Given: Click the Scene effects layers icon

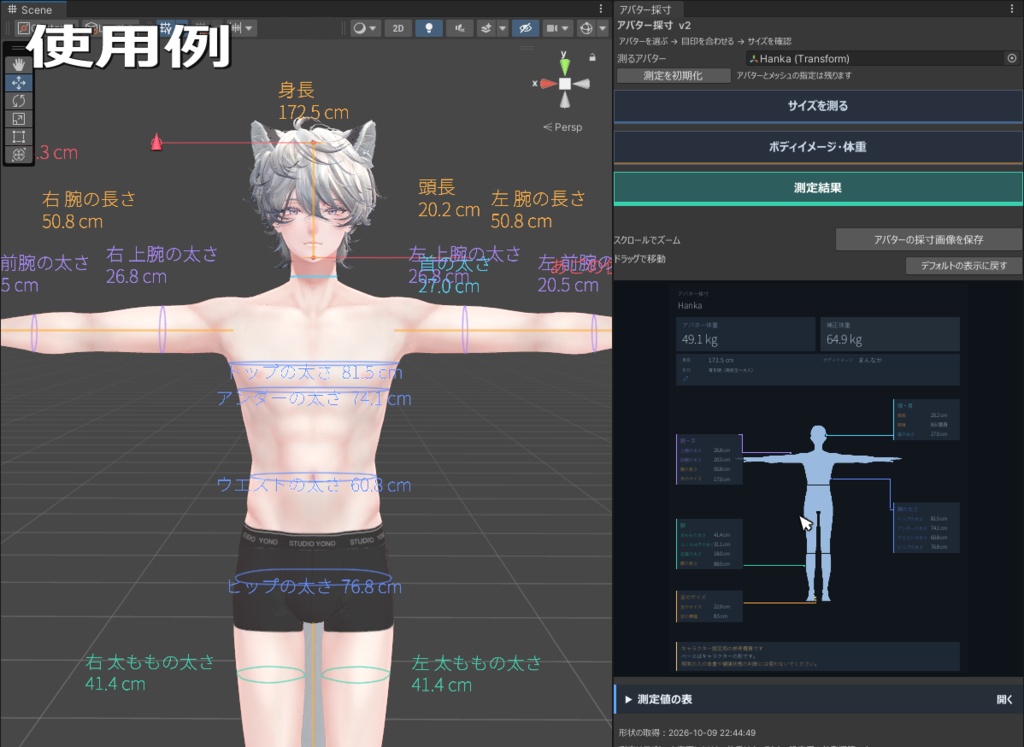Looking at the screenshot, I should coord(486,28).
